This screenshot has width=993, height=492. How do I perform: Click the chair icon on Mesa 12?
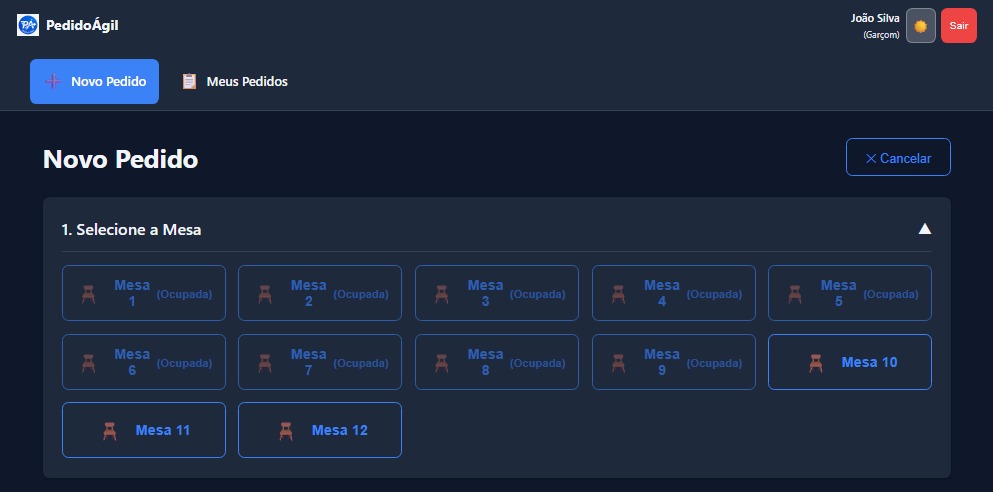285,430
